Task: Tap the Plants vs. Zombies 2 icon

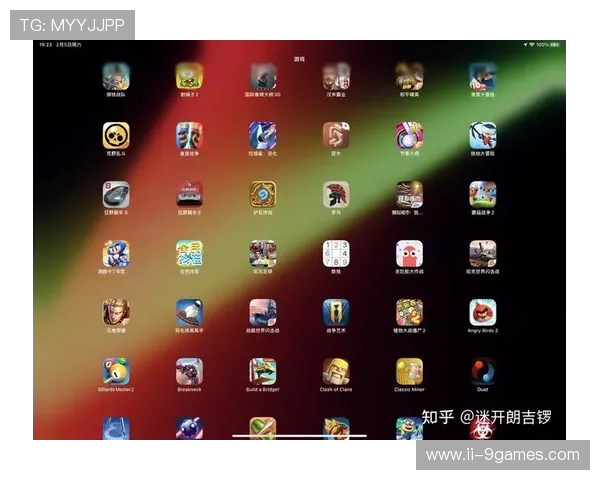Action: tap(409, 312)
